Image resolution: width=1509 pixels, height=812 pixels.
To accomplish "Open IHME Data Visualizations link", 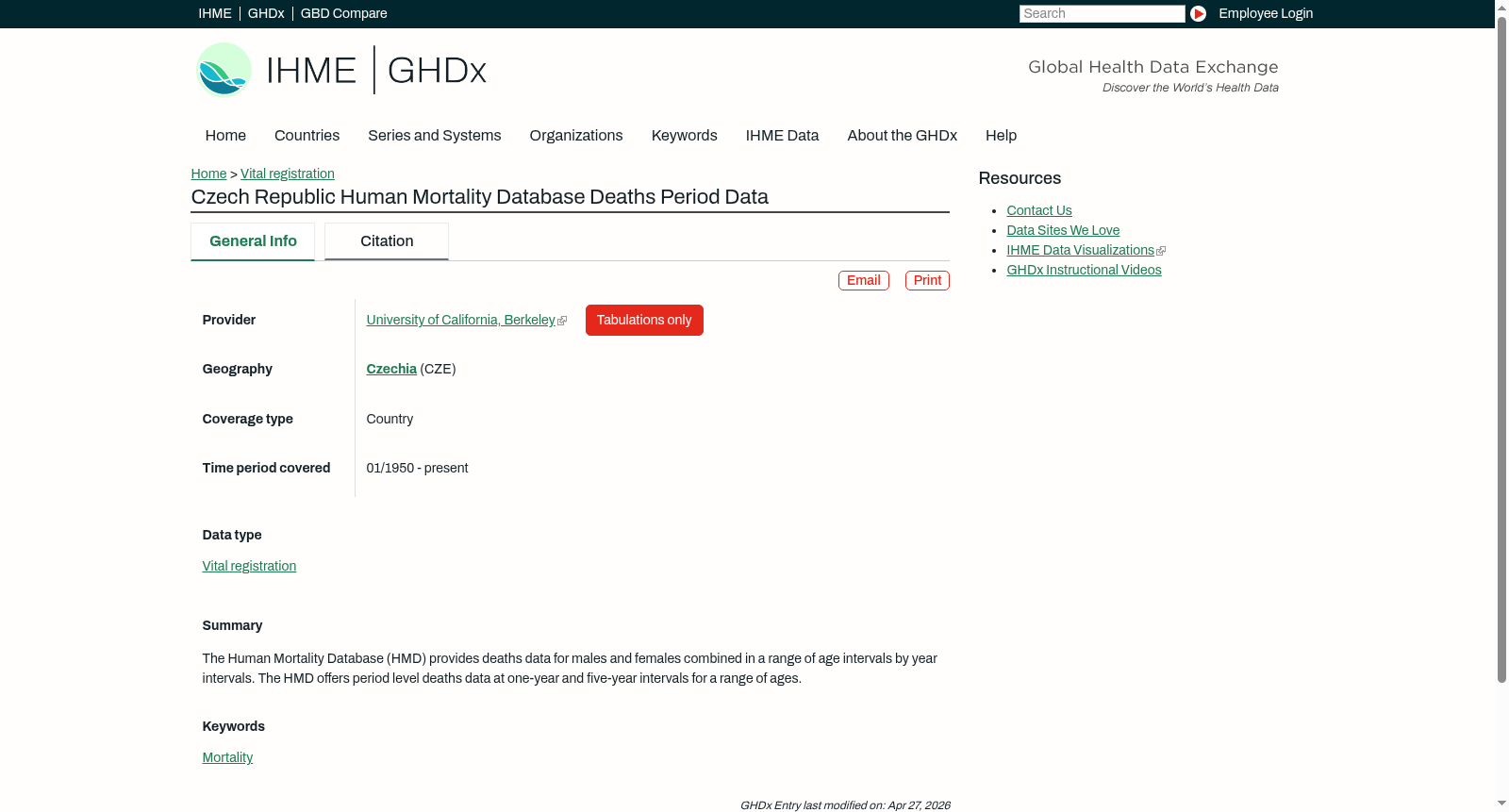I will [x=1080, y=250].
